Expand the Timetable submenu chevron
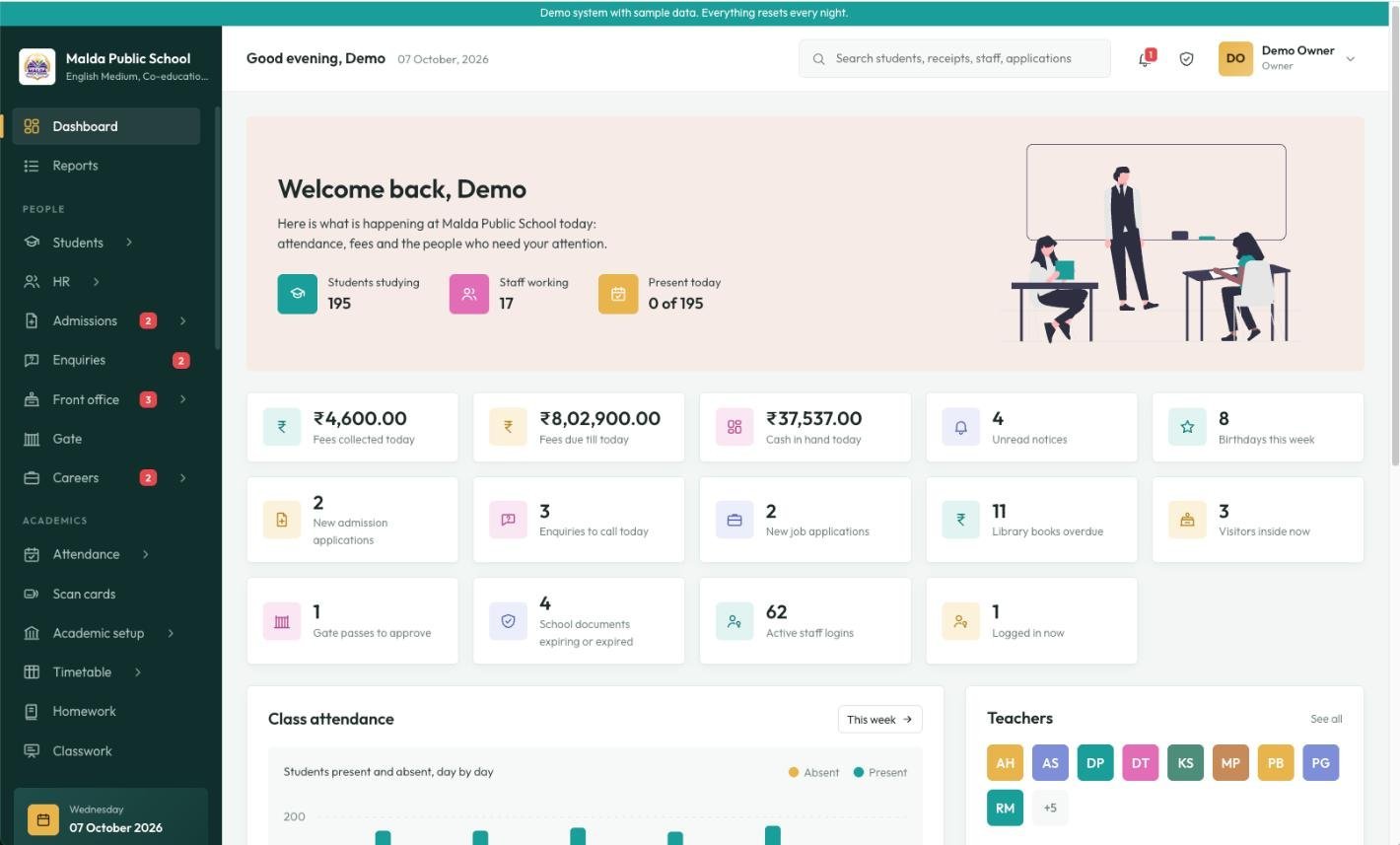The width and height of the screenshot is (1400, 845). click(137, 672)
